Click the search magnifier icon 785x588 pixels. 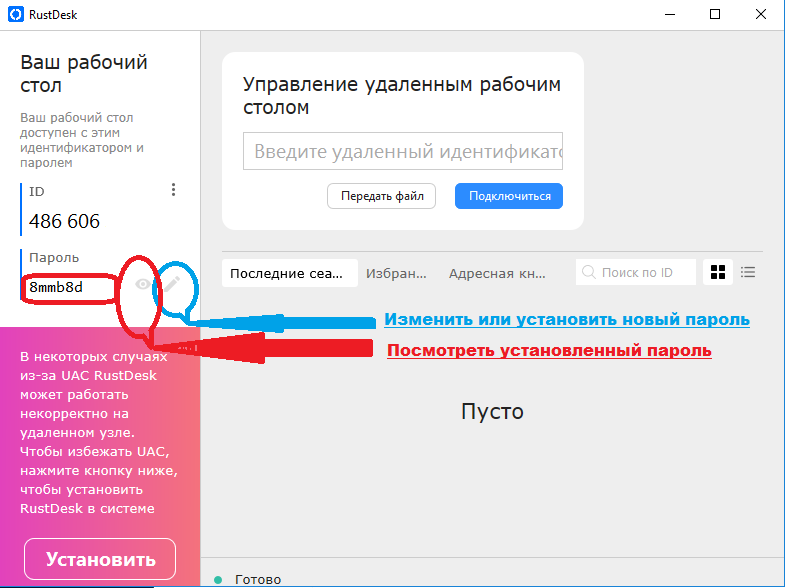589,272
